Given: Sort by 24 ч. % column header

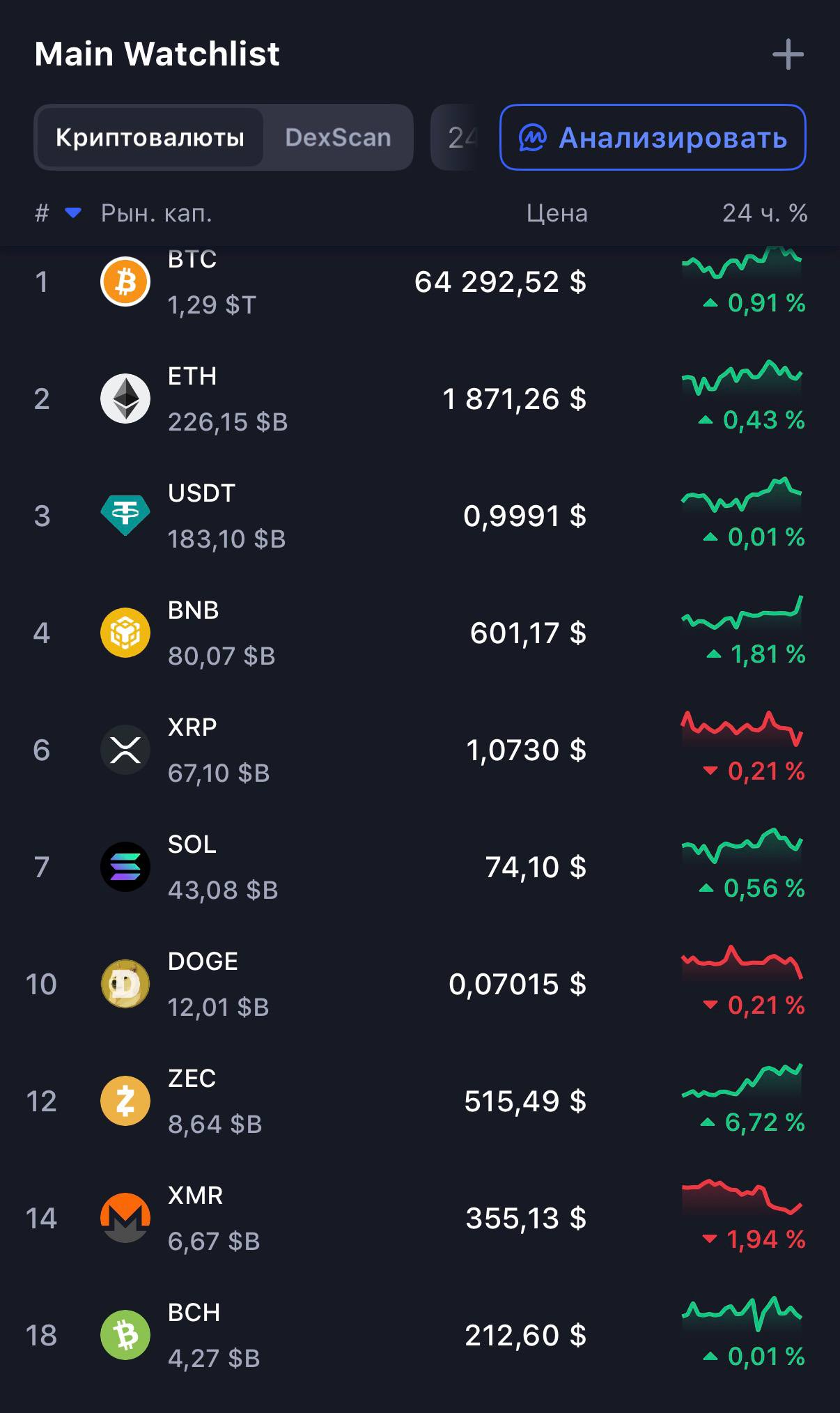Looking at the screenshot, I should click(x=765, y=213).
